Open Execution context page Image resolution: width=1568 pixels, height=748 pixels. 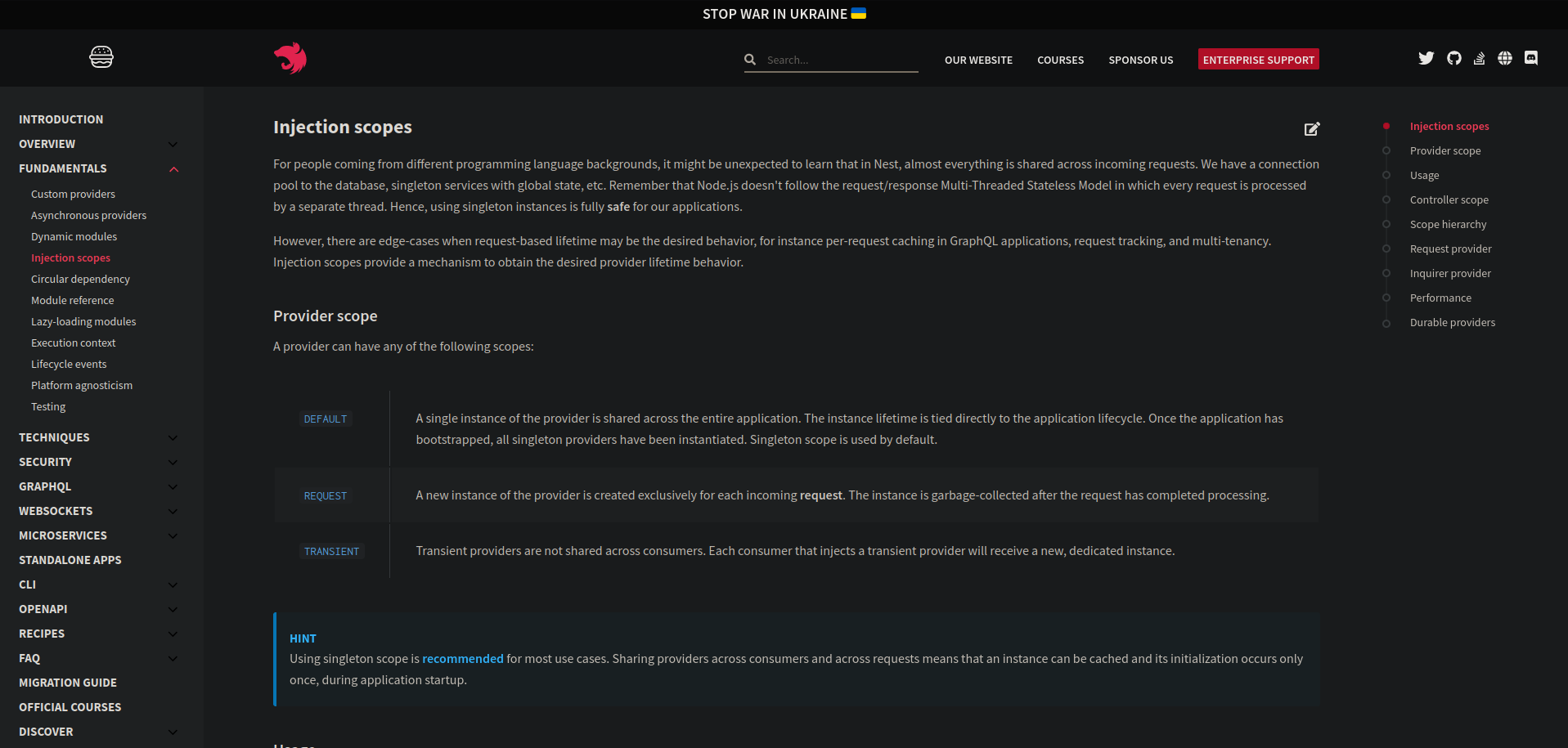73,343
